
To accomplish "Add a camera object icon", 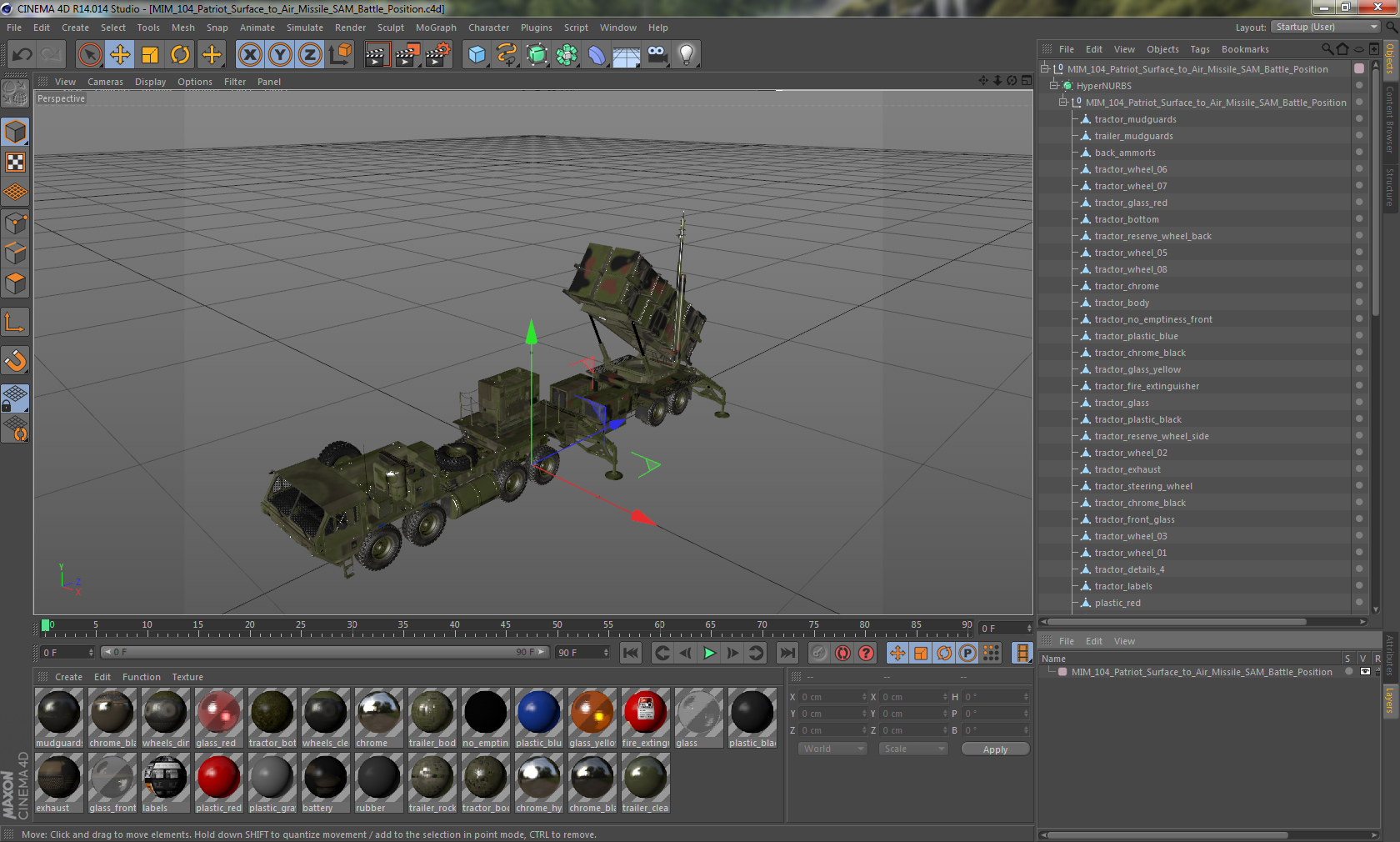I will click(657, 55).
